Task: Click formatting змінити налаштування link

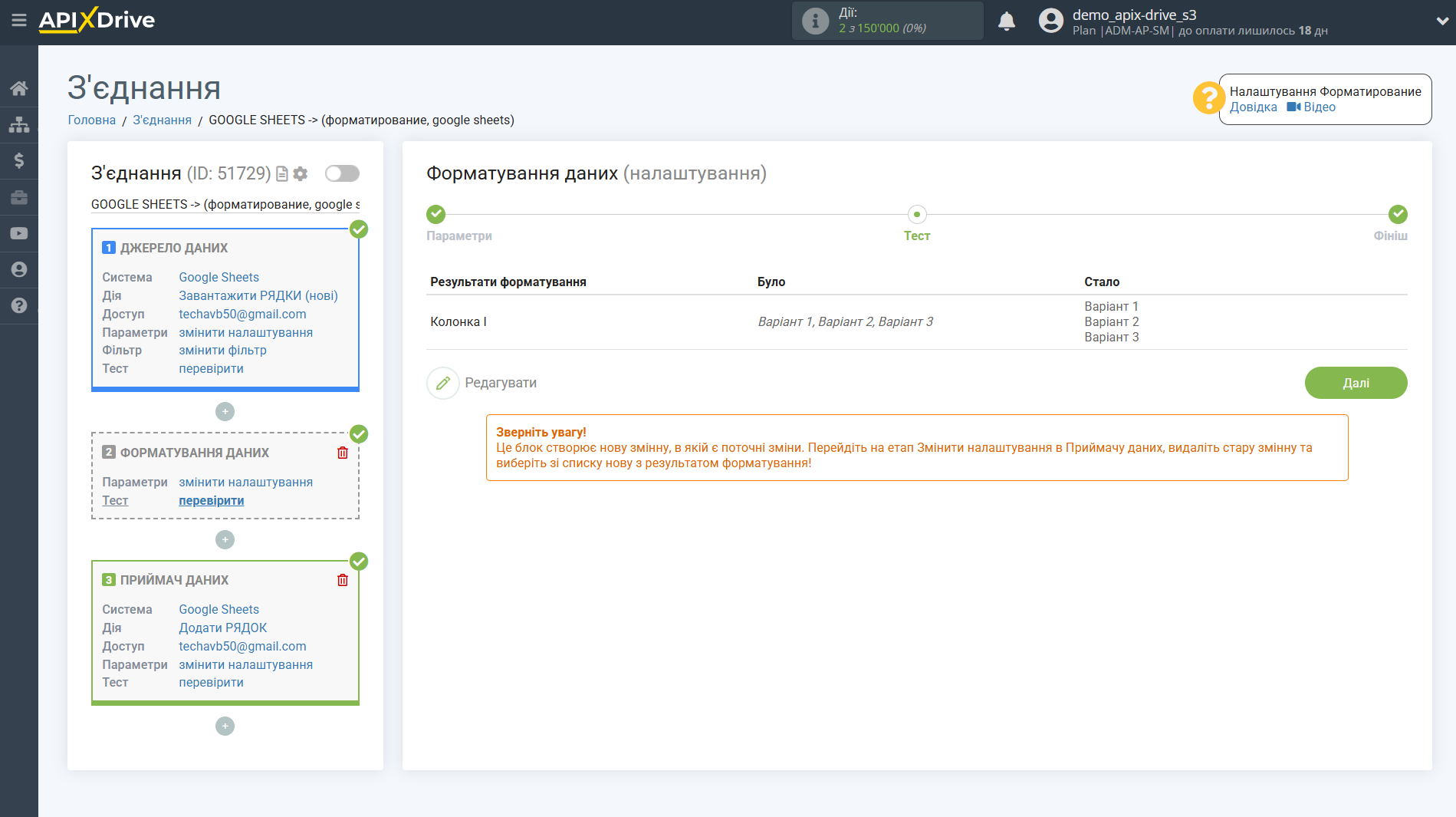Action: 245,482
